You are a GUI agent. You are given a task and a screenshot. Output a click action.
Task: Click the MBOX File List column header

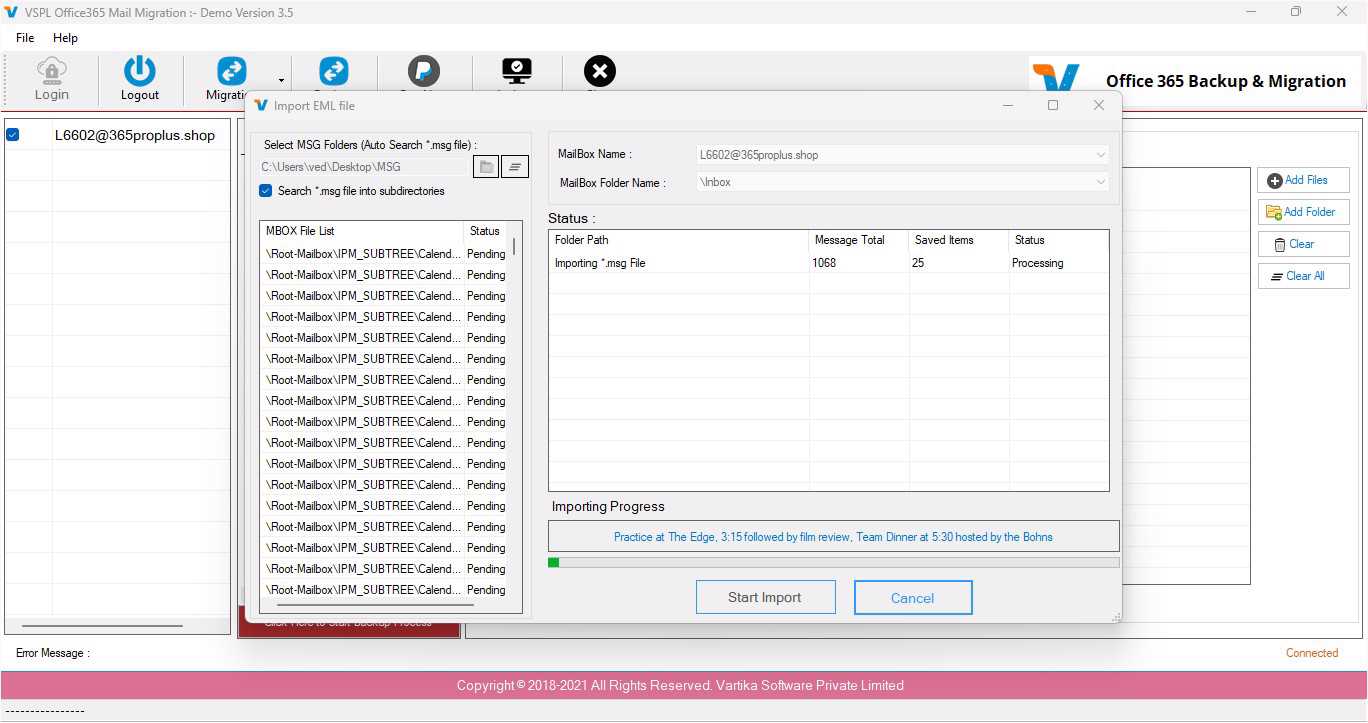click(361, 231)
